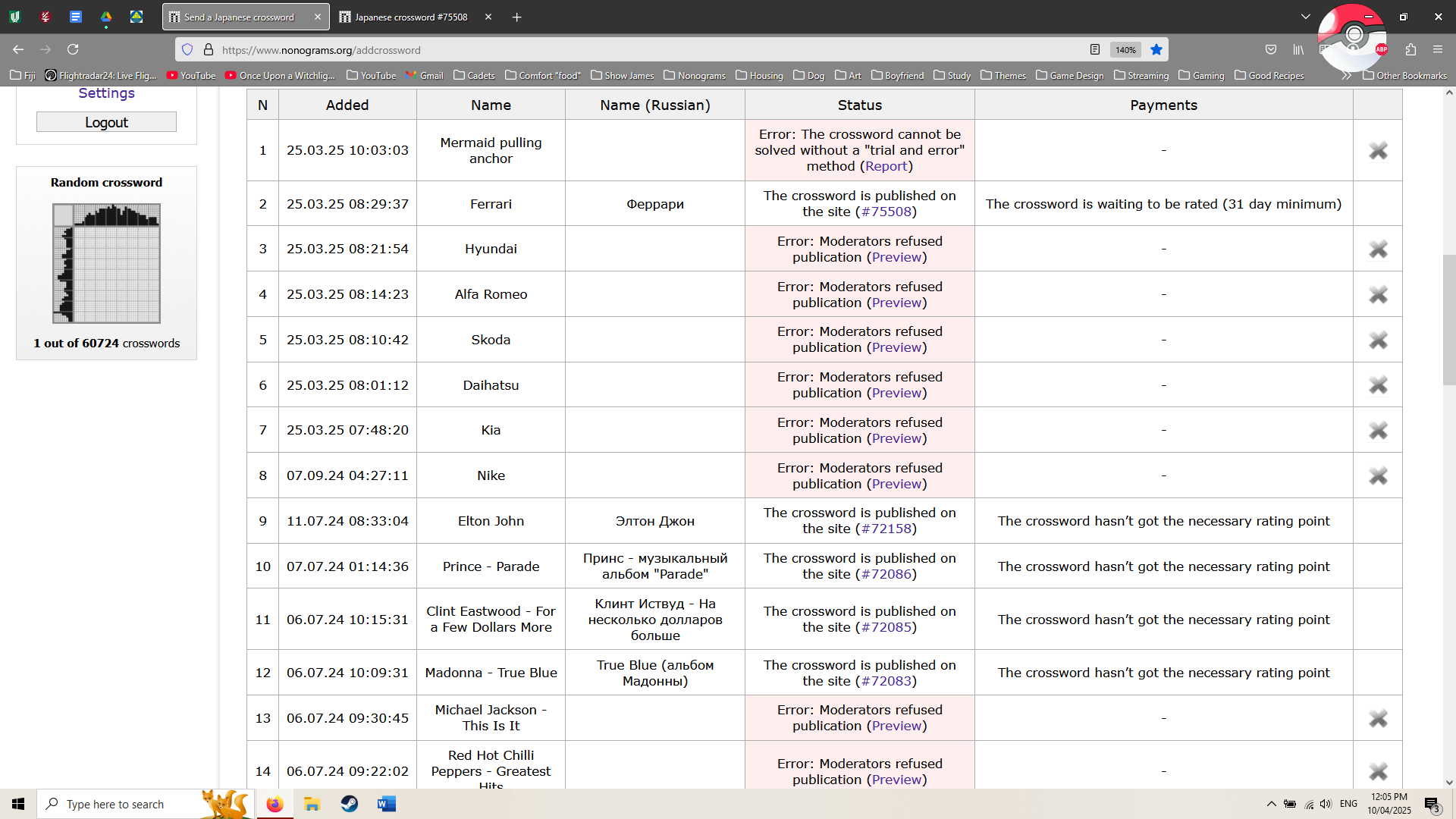The height and width of the screenshot is (819, 1456).
Task: Open File Explorer from the taskbar
Action: [x=312, y=804]
